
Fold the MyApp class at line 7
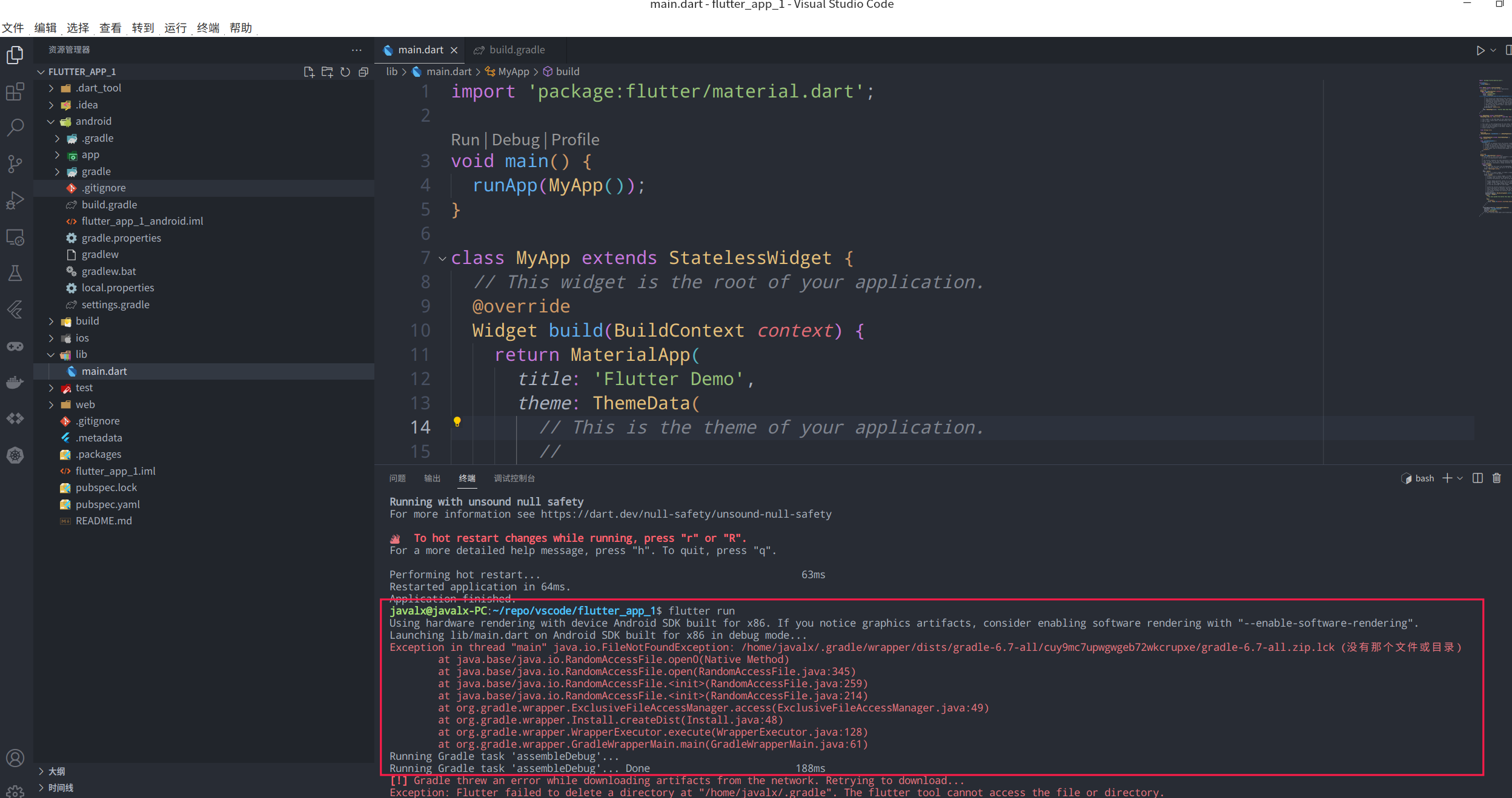tap(442, 259)
